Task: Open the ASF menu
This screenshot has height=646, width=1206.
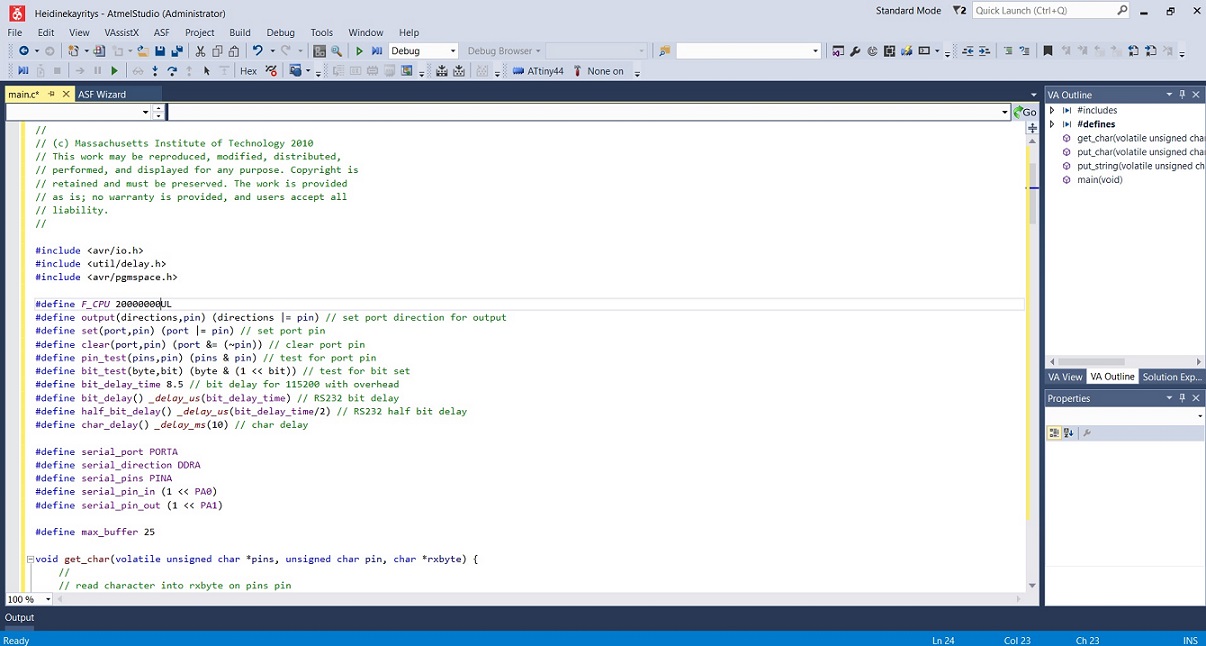Action: click(161, 33)
